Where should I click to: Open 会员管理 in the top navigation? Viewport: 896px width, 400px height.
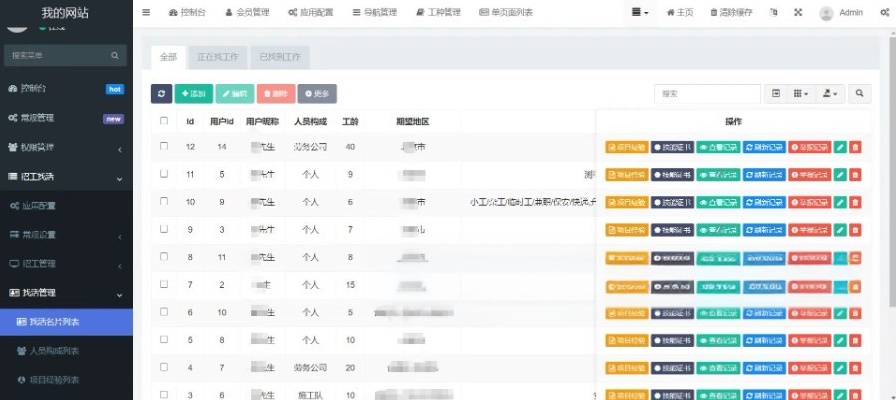[247, 13]
